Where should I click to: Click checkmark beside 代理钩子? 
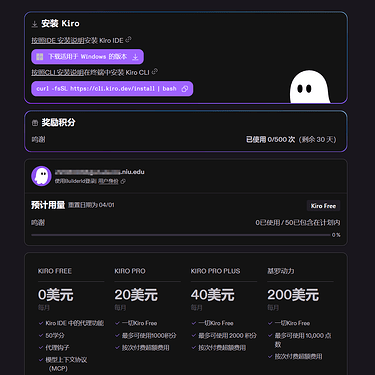click(41, 348)
